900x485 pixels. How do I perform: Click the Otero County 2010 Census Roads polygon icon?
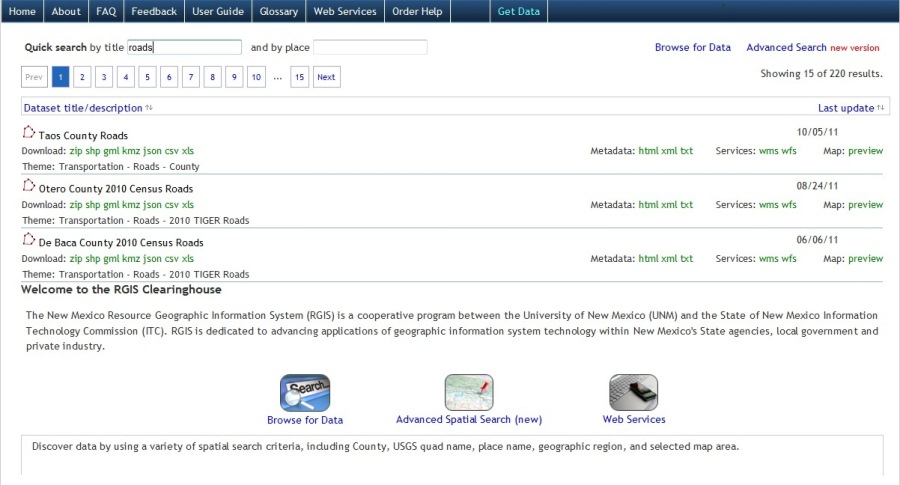click(x=28, y=185)
